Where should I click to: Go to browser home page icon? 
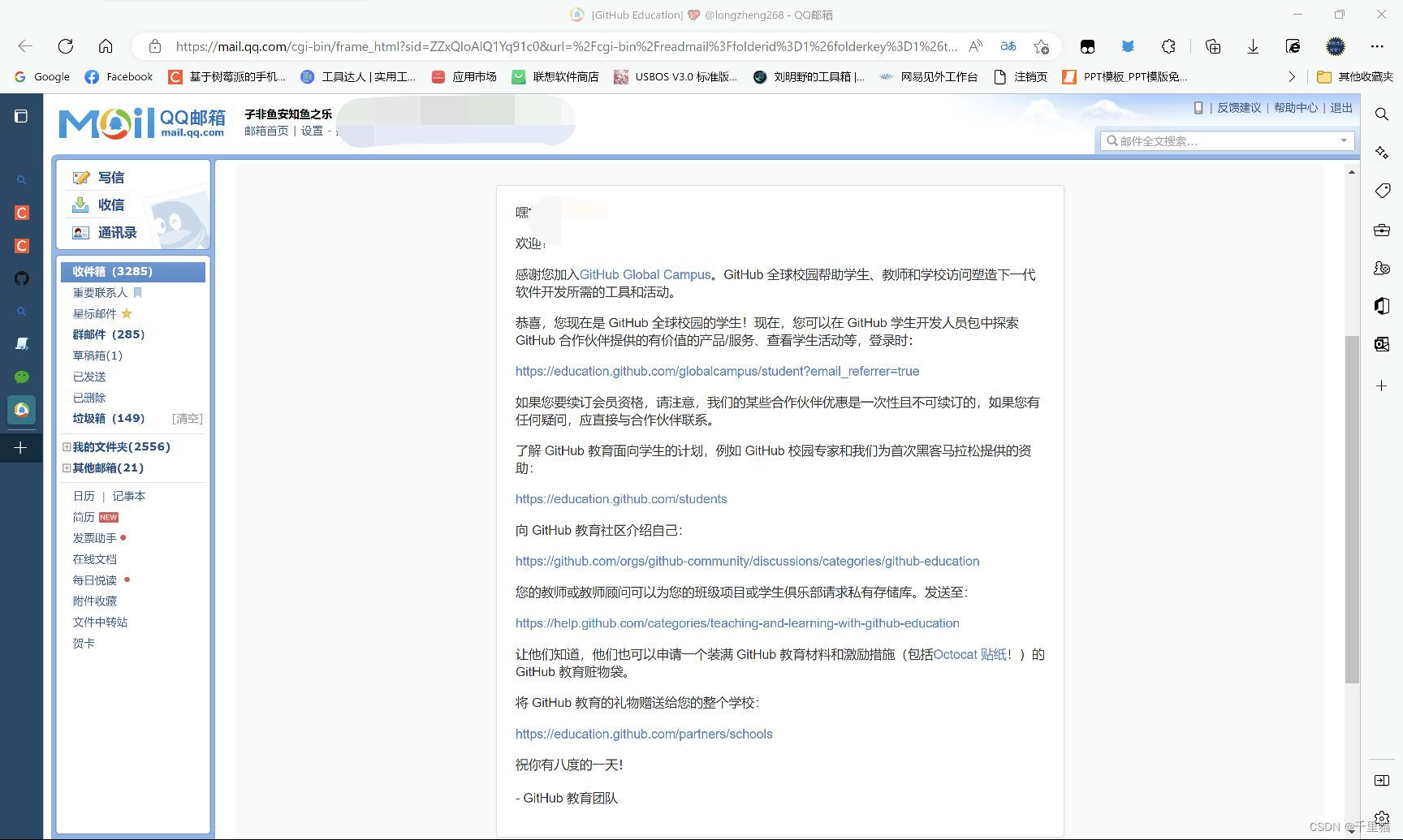pos(106,46)
